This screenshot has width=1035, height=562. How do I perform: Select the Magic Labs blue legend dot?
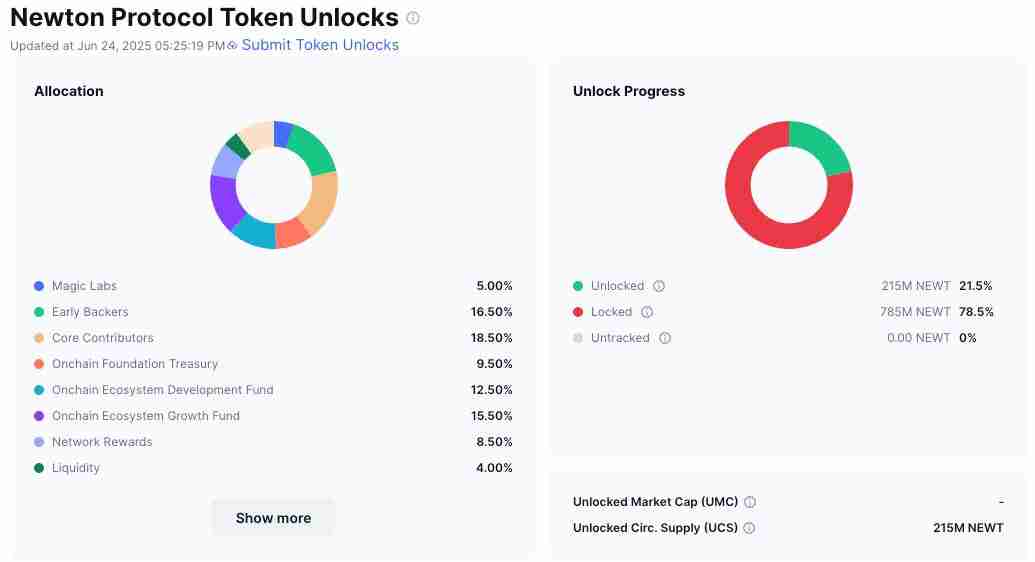click(x=39, y=286)
